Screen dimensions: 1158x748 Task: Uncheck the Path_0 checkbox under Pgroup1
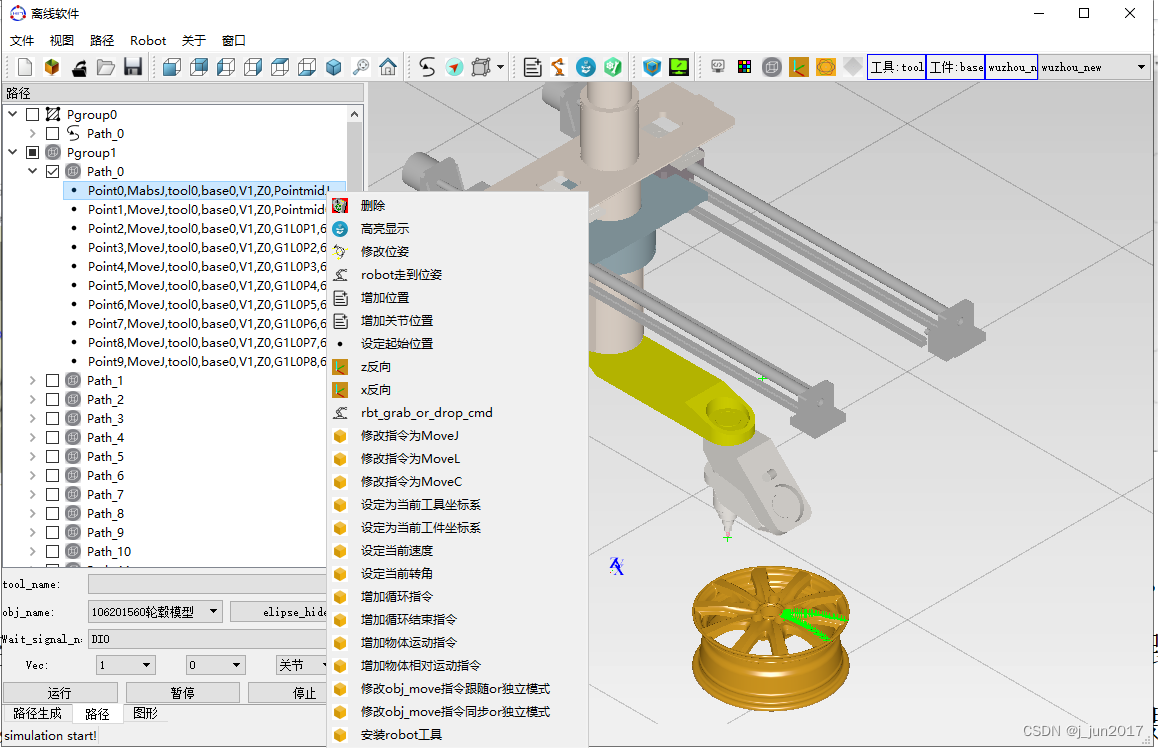(x=53, y=172)
